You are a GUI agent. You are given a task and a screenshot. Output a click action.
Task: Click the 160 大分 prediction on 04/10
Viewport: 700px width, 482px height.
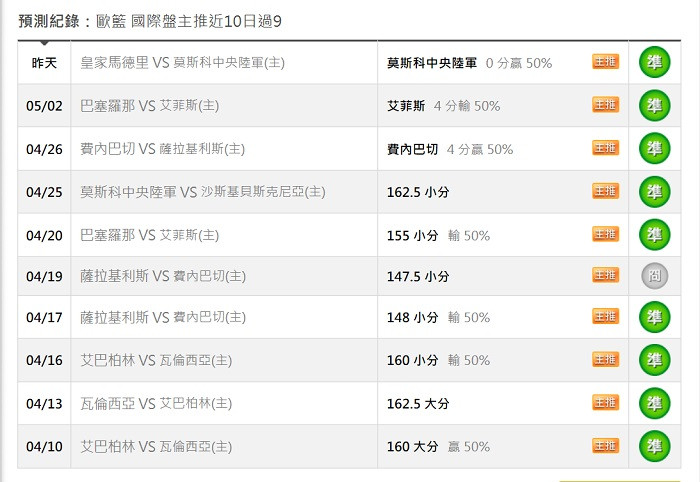(x=412, y=446)
